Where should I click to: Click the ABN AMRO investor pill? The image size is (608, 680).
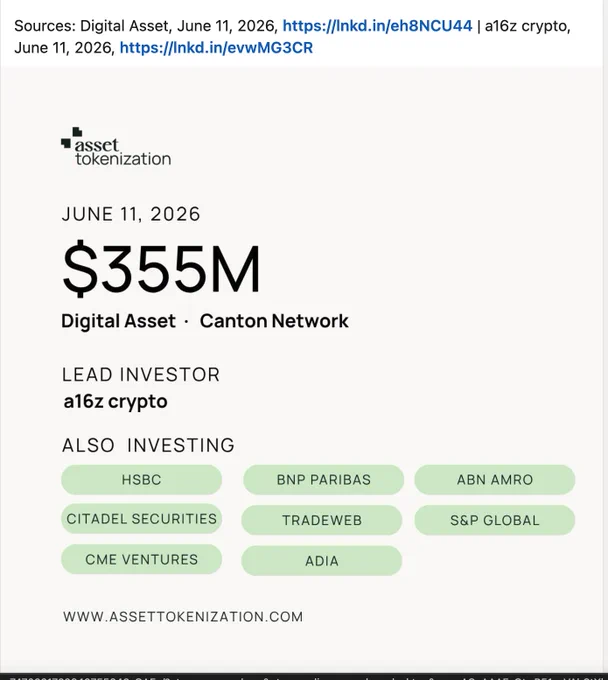tap(495, 480)
